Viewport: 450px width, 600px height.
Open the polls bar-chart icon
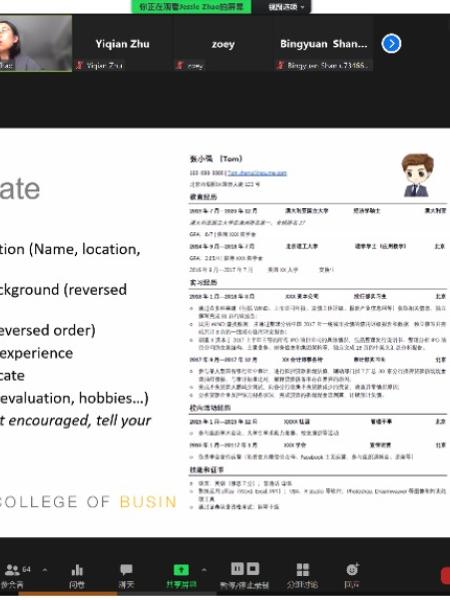coord(77,571)
